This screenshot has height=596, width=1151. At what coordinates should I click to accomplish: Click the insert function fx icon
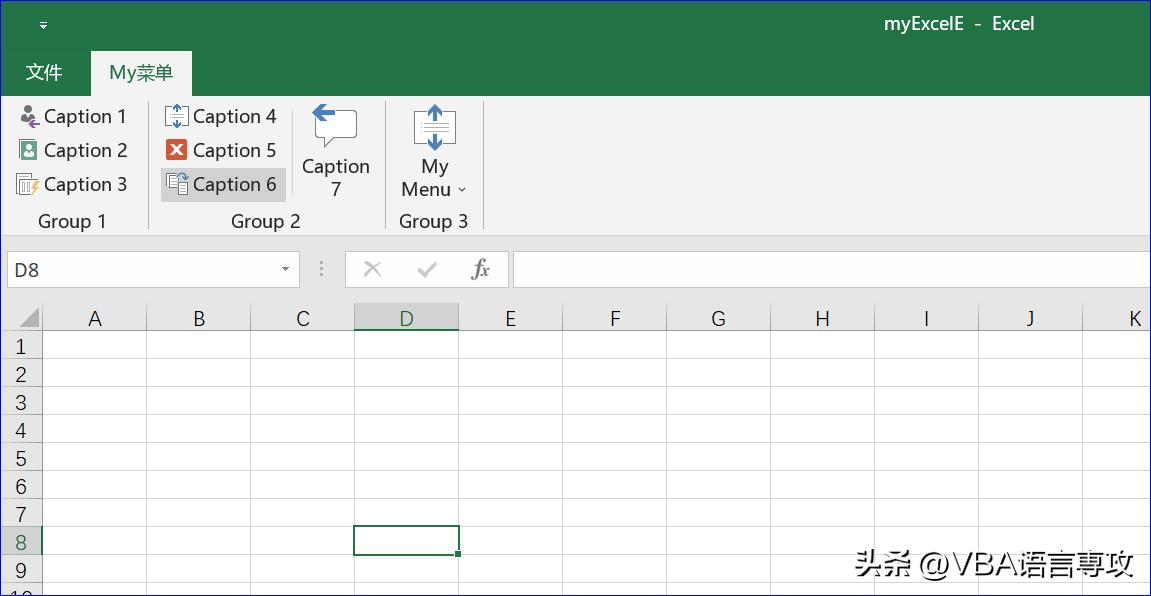[480, 269]
